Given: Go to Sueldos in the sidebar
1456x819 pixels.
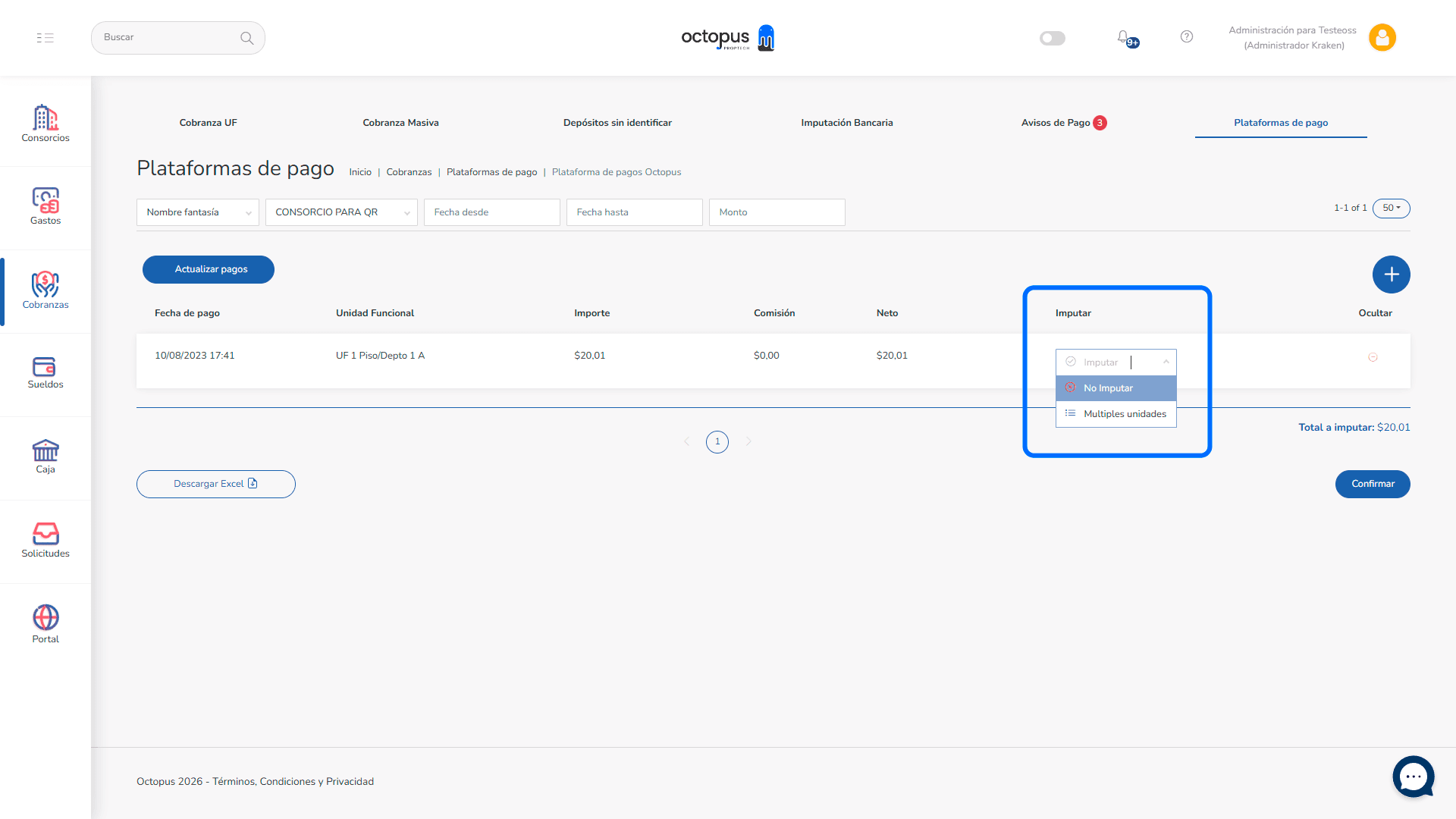Looking at the screenshot, I should click(x=45, y=372).
